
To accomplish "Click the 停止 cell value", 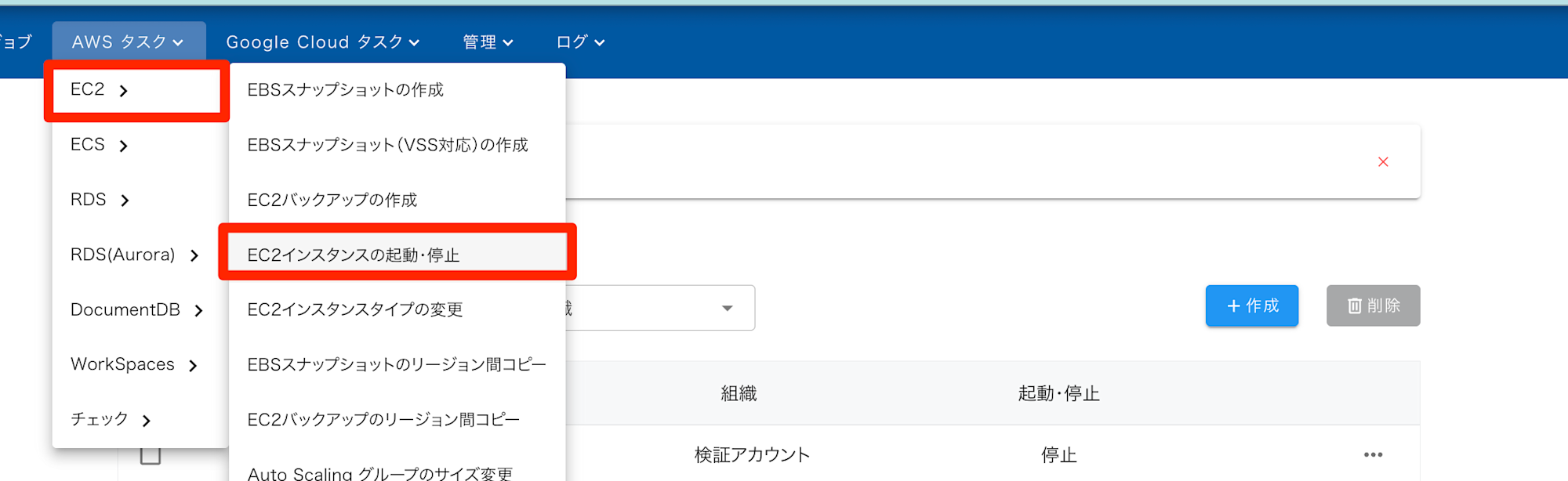I will pyautogui.click(x=1058, y=454).
